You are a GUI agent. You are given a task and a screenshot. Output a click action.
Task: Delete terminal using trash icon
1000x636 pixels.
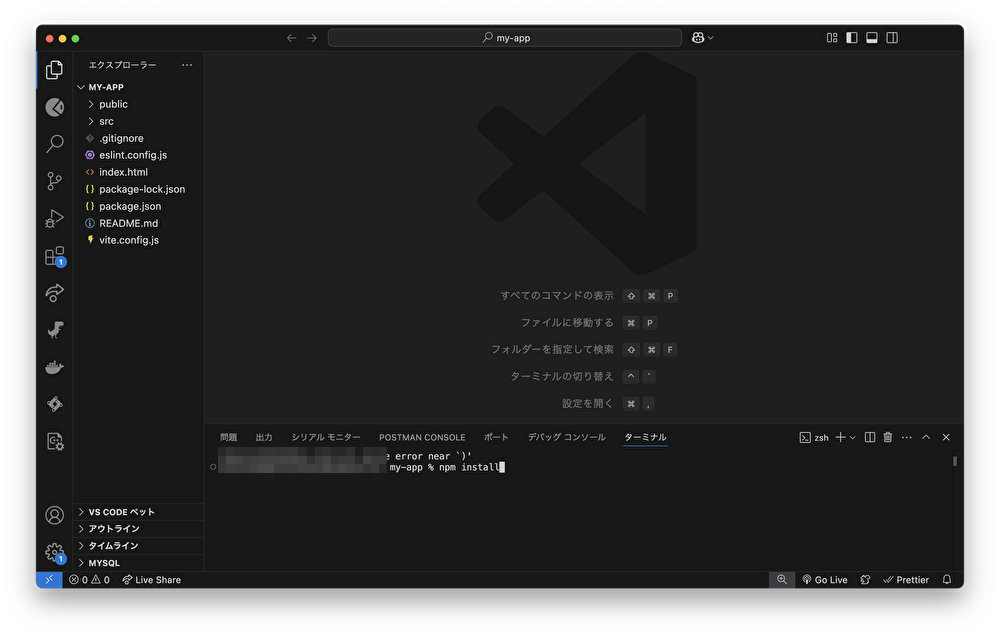click(x=887, y=437)
